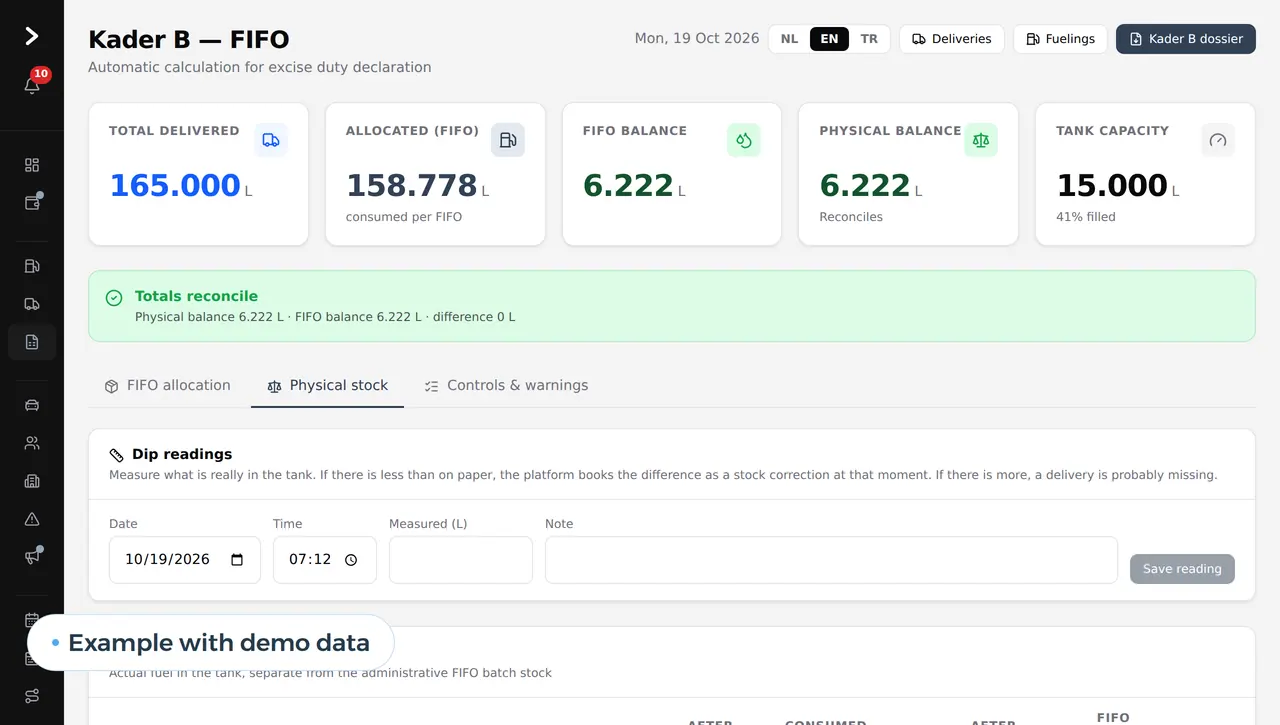Screen dimensions: 1280x725
Task: Open the date picker calendar icon
Action: [237, 560]
